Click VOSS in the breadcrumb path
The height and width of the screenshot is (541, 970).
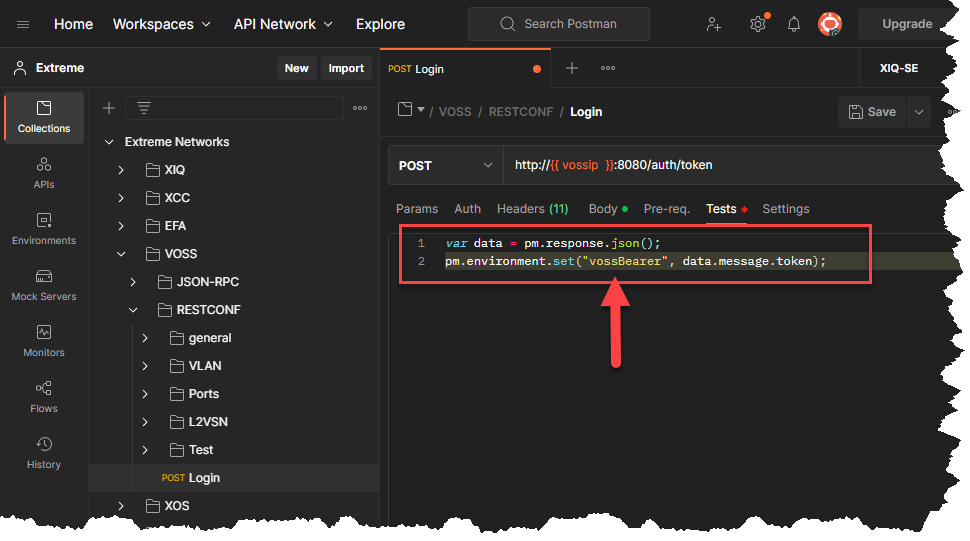(455, 112)
